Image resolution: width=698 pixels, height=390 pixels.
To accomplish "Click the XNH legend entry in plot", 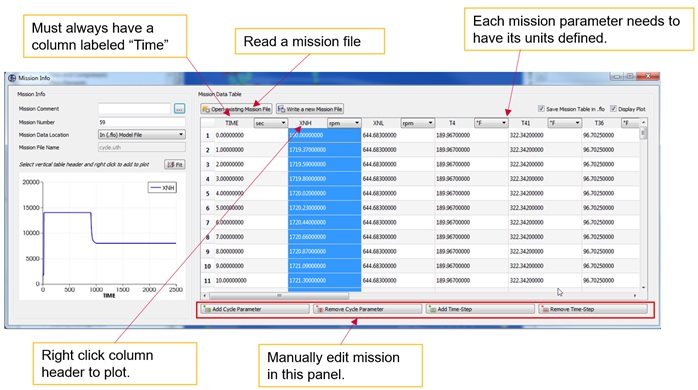I will pos(162,188).
